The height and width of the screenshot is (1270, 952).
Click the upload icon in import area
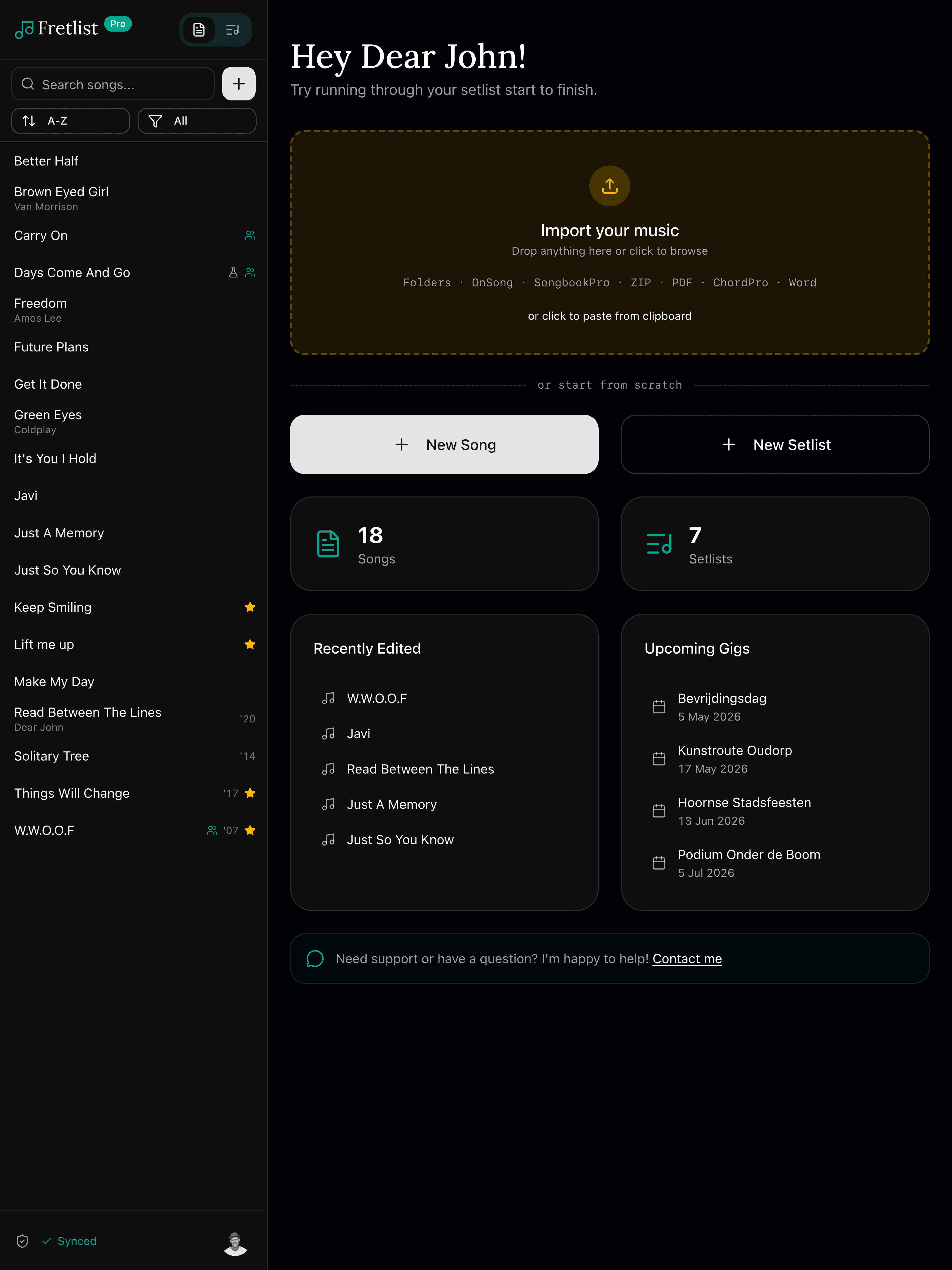tap(609, 186)
